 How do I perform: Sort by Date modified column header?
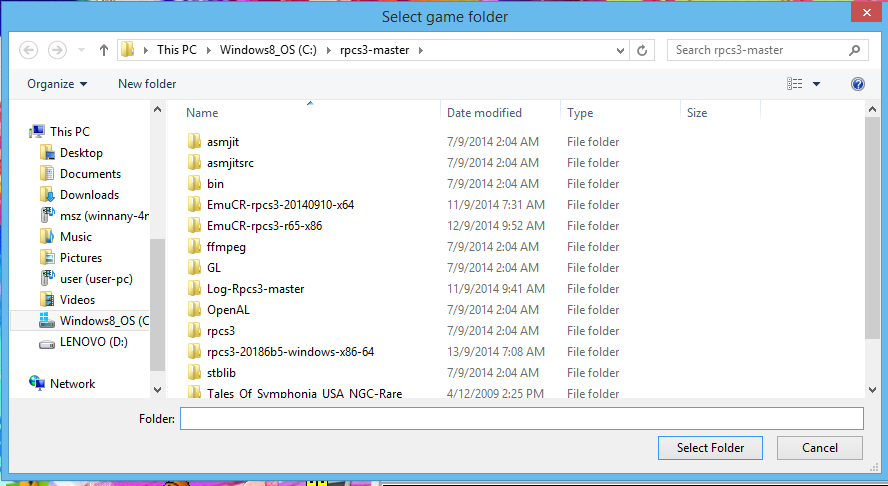(x=484, y=113)
